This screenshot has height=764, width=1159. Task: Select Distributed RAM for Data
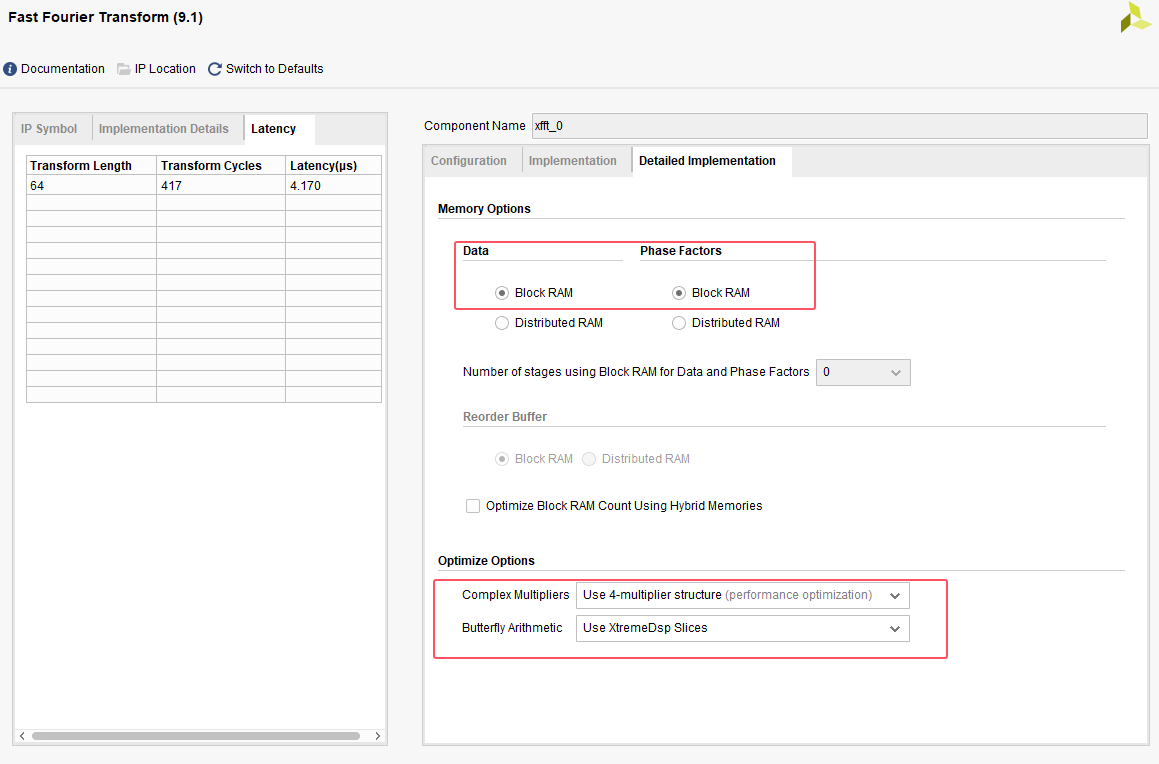pyautogui.click(x=502, y=323)
